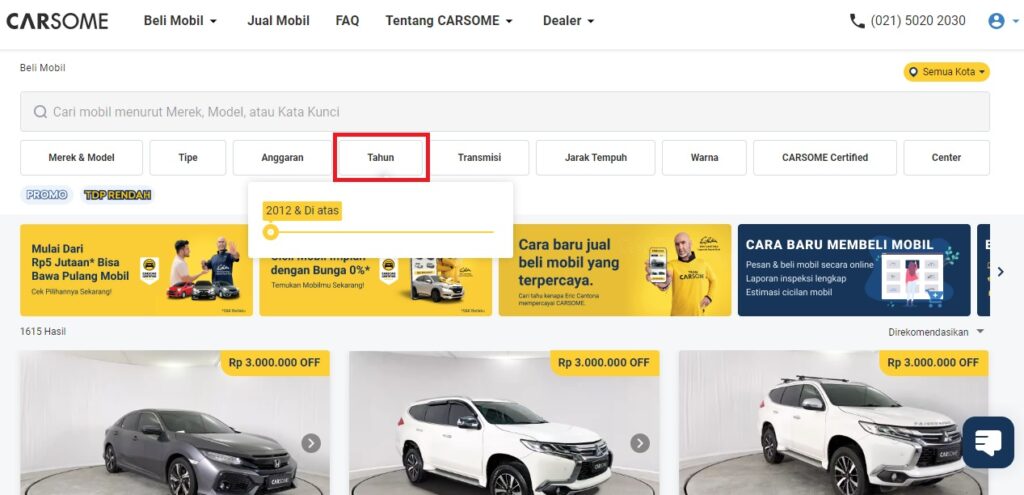Open the chat support widget
Viewport: 1024px width, 495px height.
click(988, 442)
